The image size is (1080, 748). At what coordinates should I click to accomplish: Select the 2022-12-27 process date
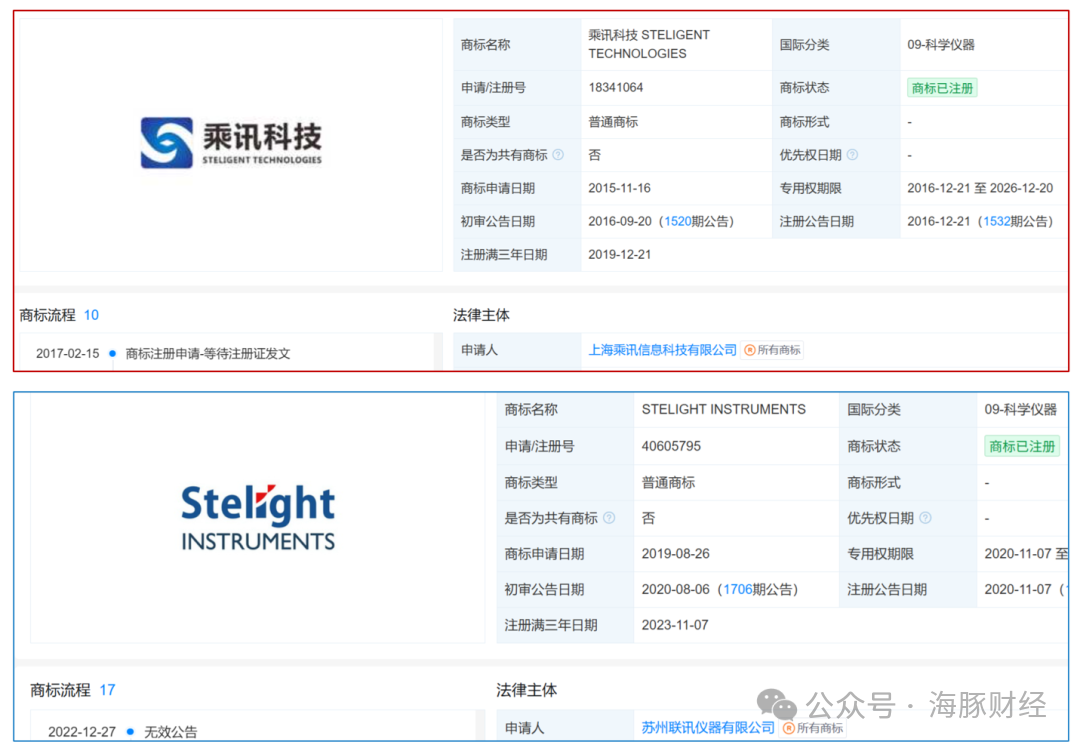tap(82, 731)
